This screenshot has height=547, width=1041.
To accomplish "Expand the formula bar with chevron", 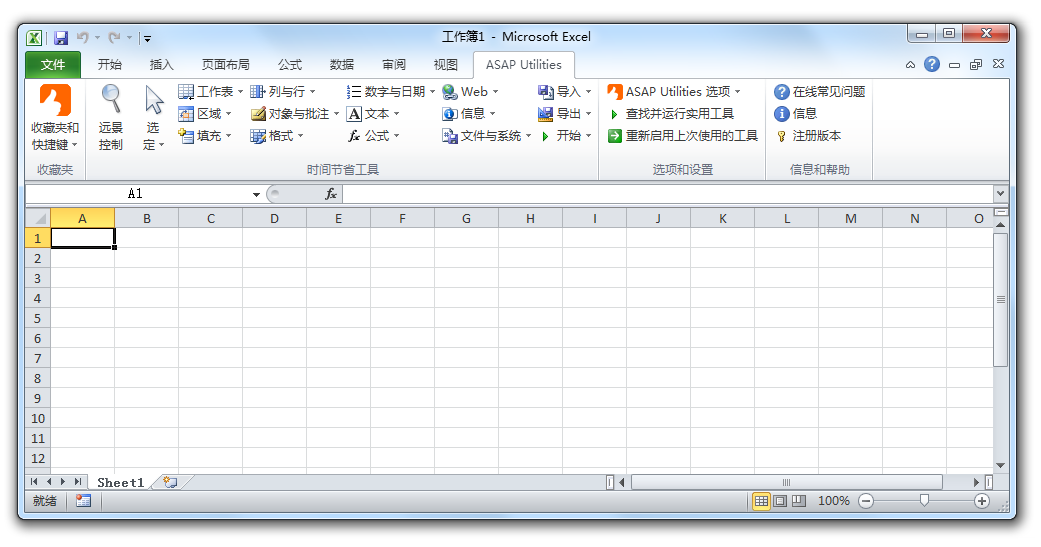I will click(1001, 194).
